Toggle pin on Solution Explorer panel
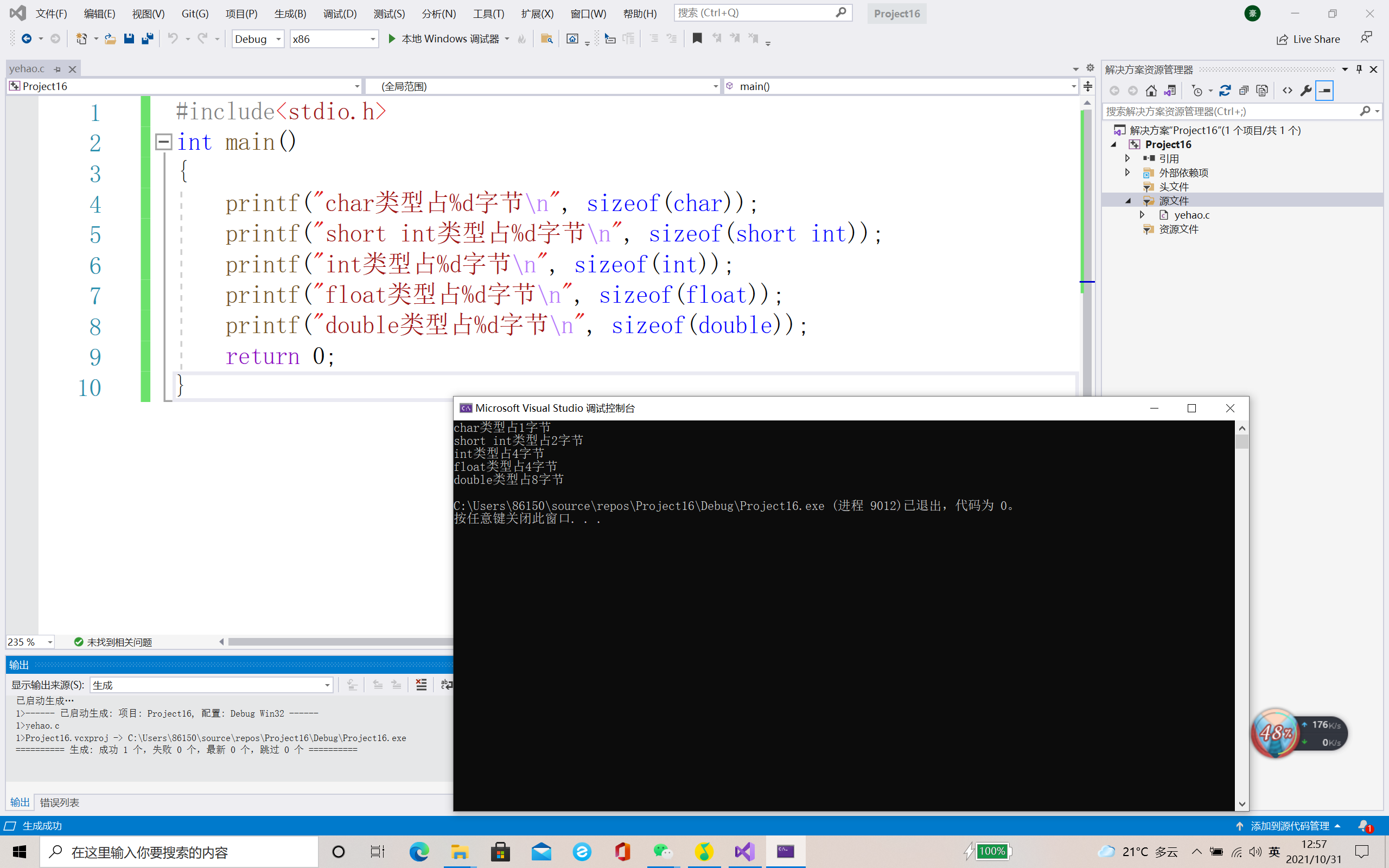Viewport: 1389px width, 868px height. pyautogui.click(x=1359, y=69)
